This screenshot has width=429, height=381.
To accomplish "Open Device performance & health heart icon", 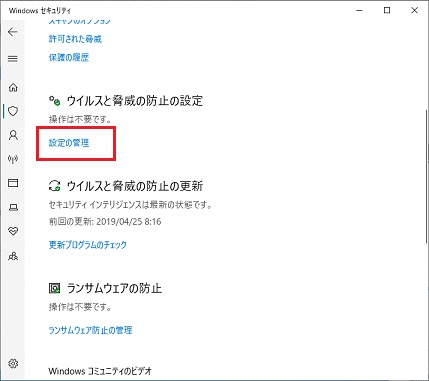I will tap(13, 231).
